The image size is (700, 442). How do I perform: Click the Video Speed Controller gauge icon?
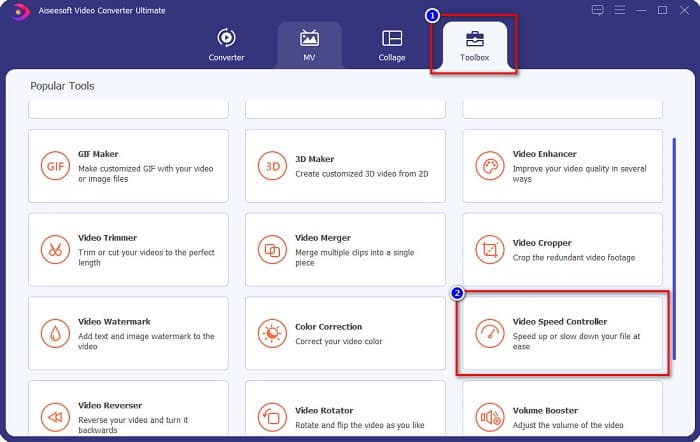[490, 334]
